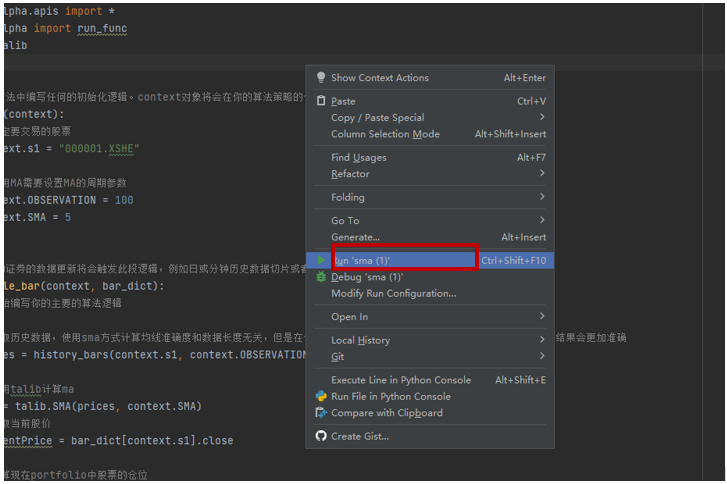Select Debug 'sma (1)' entry
Screen dimensions: 727x484
point(430,277)
